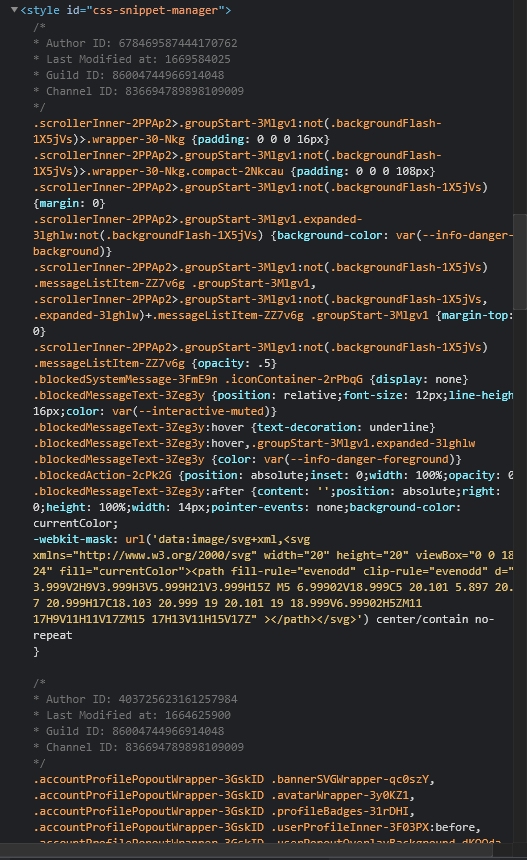Click the line starting "3.999V2H9V3.999H3V5.999H21"
This screenshot has width=527, height=860.
point(273,587)
